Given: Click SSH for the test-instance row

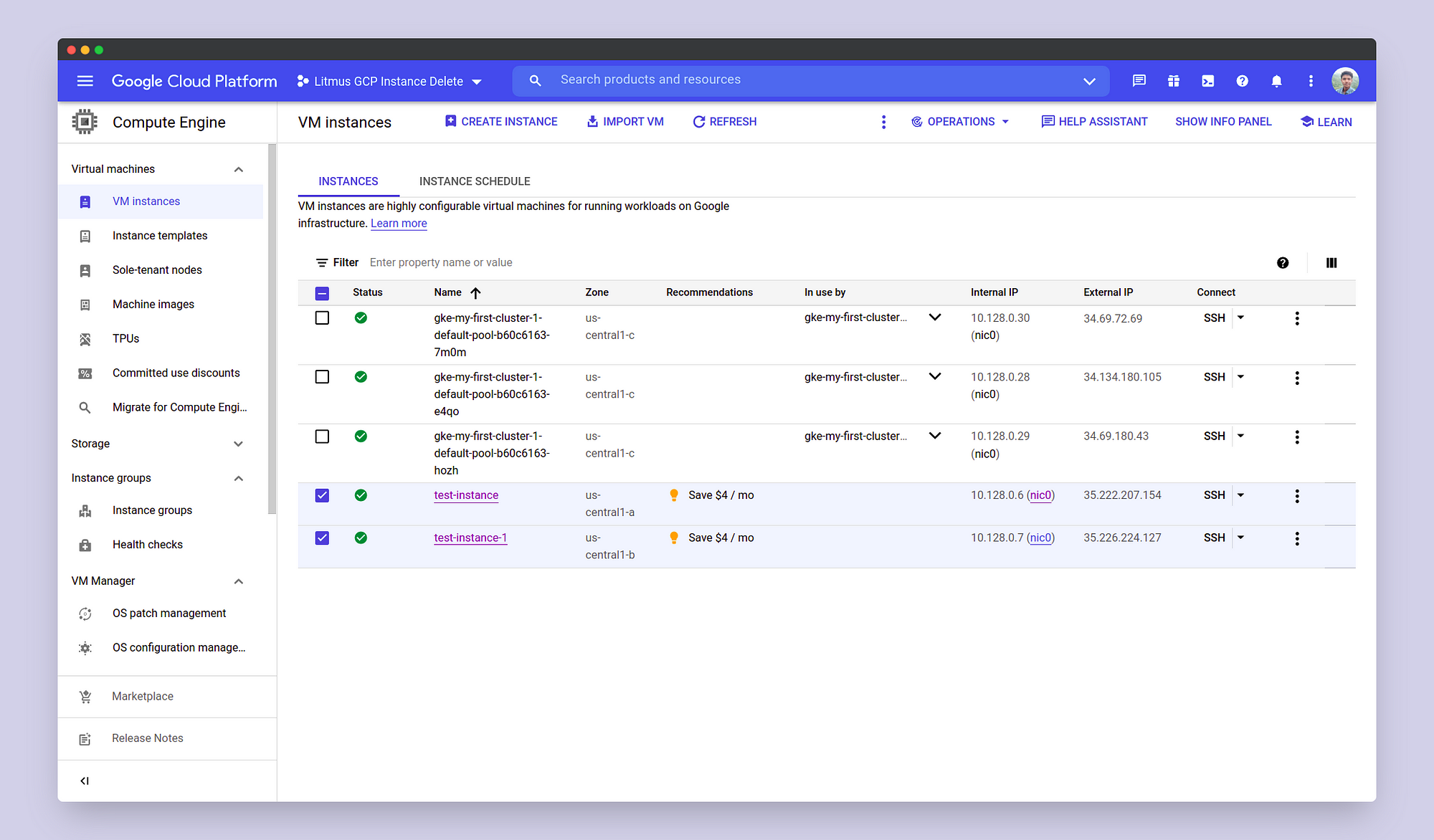Looking at the screenshot, I should tap(1215, 495).
